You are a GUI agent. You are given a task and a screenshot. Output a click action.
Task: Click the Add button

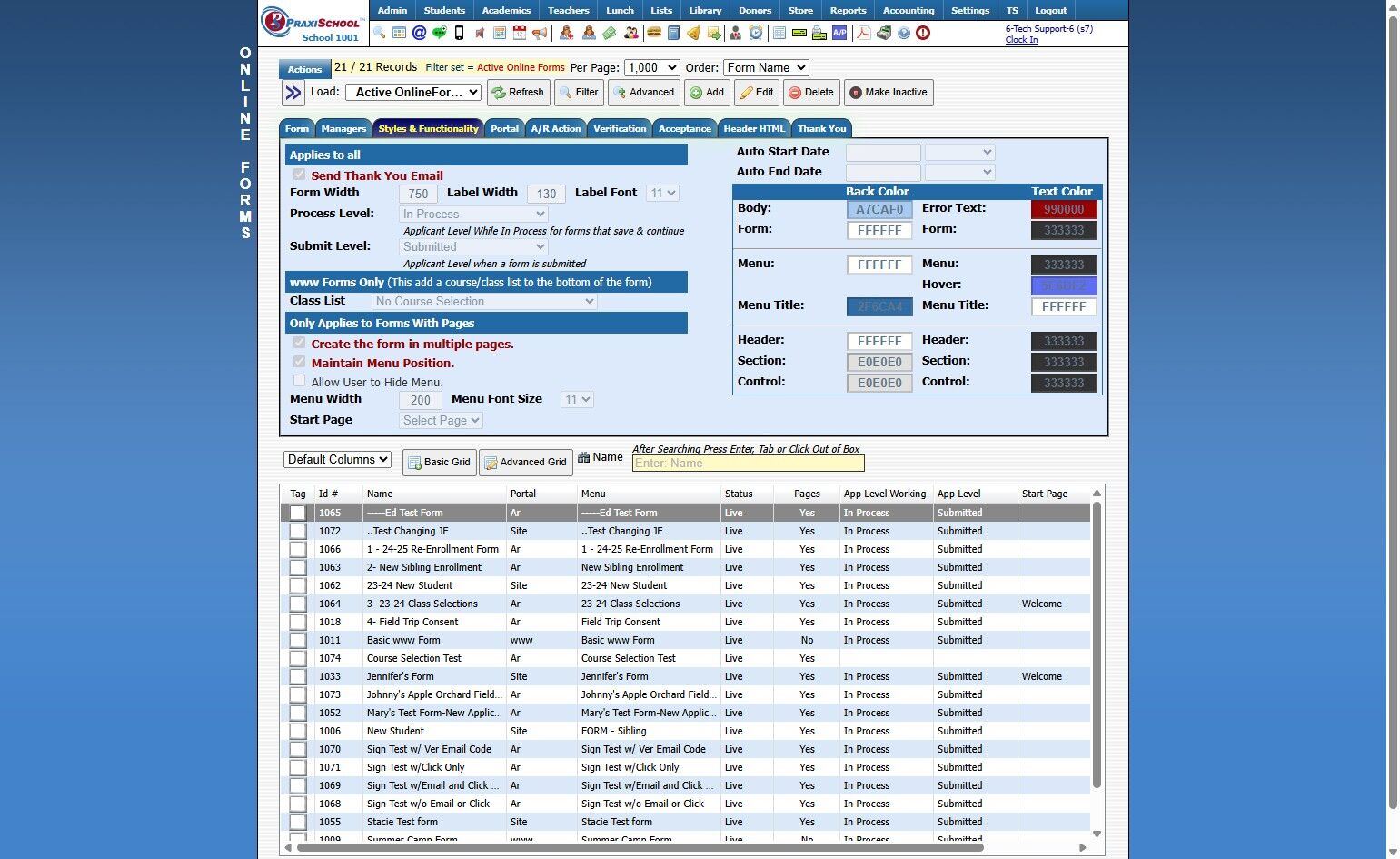pos(707,93)
